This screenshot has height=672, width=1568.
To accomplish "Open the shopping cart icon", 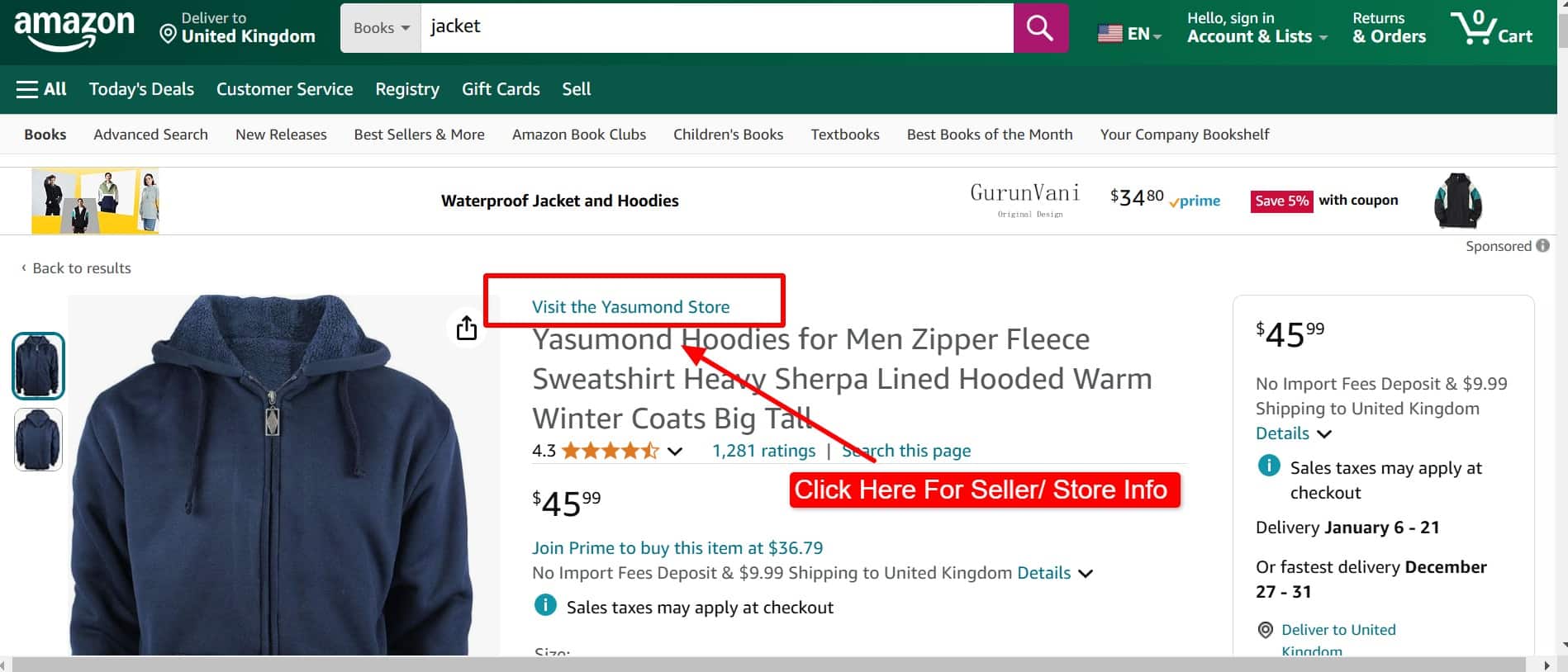I will point(1491,28).
